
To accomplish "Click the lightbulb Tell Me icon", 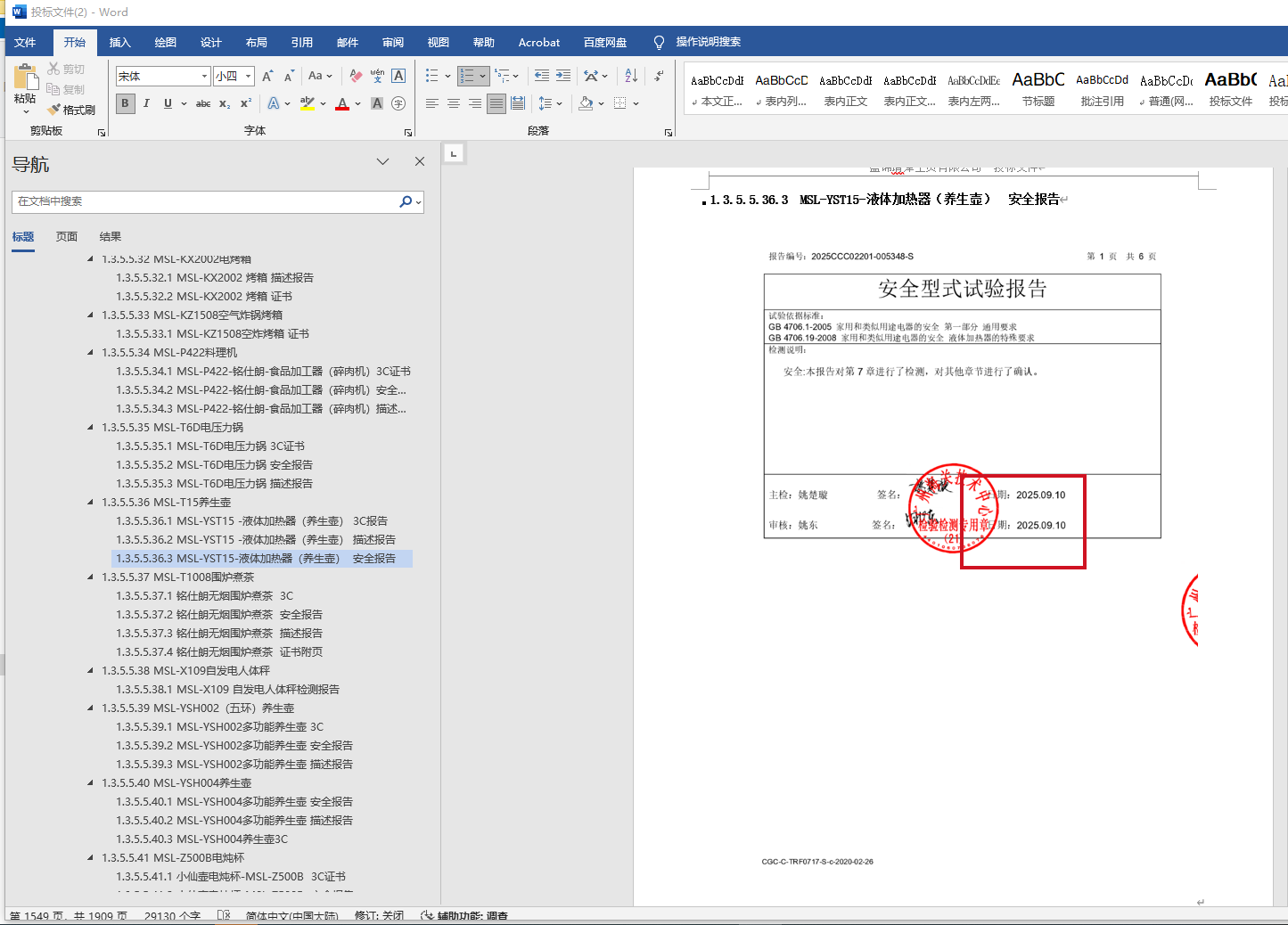I will (x=660, y=42).
